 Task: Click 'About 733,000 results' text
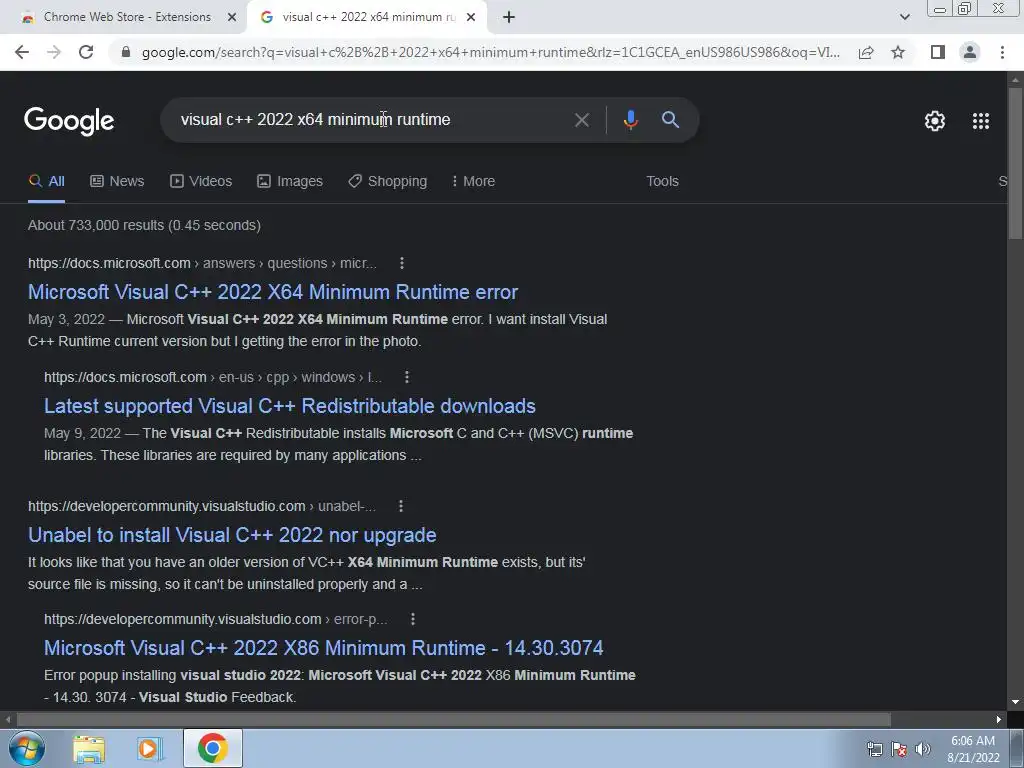tap(96, 225)
